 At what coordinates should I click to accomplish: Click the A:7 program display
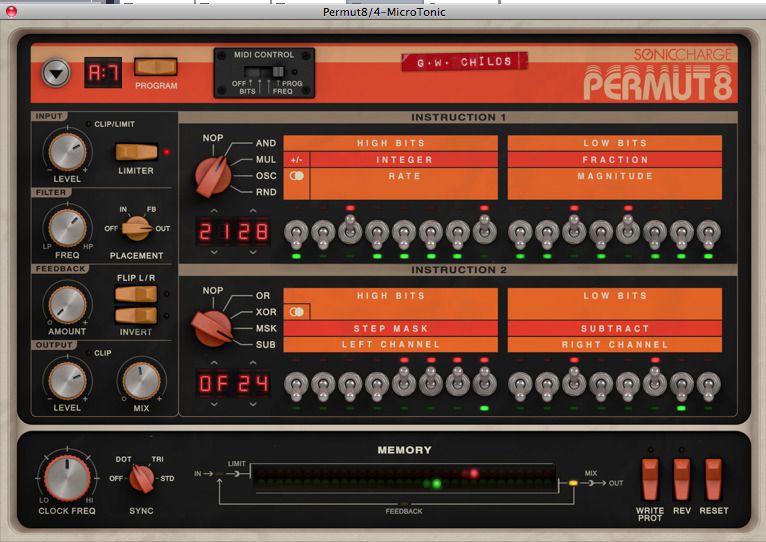coord(103,72)
